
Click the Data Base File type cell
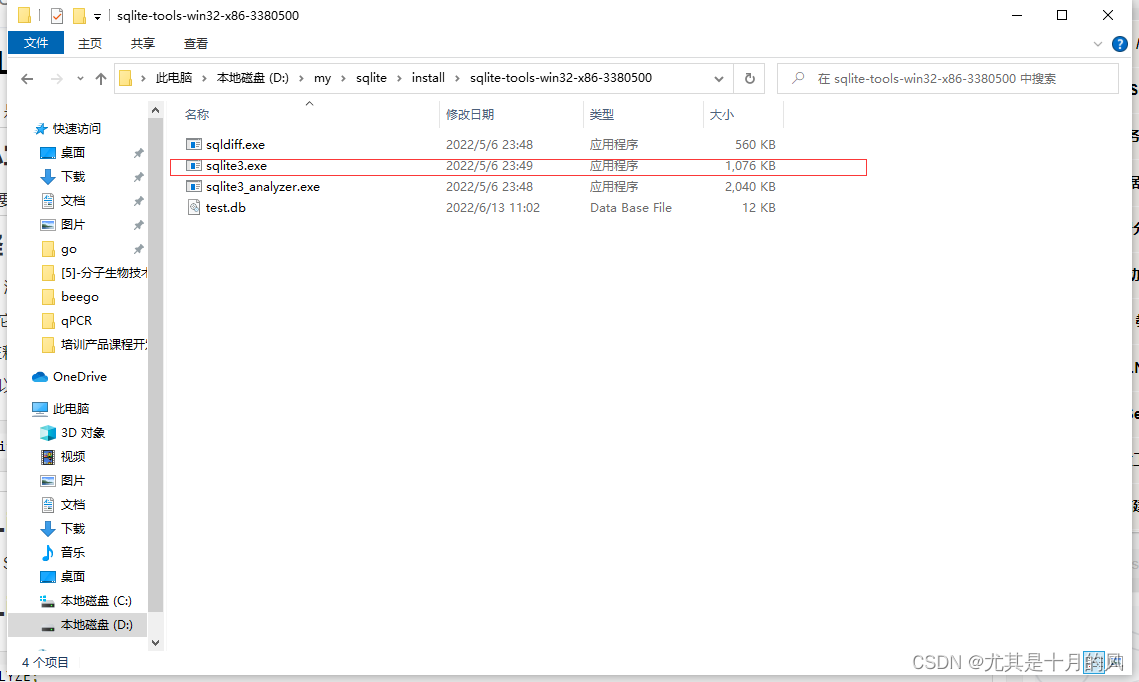[631, 208]
